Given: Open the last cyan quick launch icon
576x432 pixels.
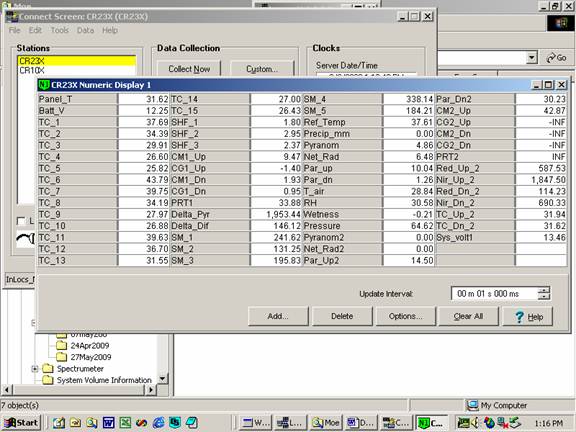Looking at the screenshot, I should click(x=192, y=423).
